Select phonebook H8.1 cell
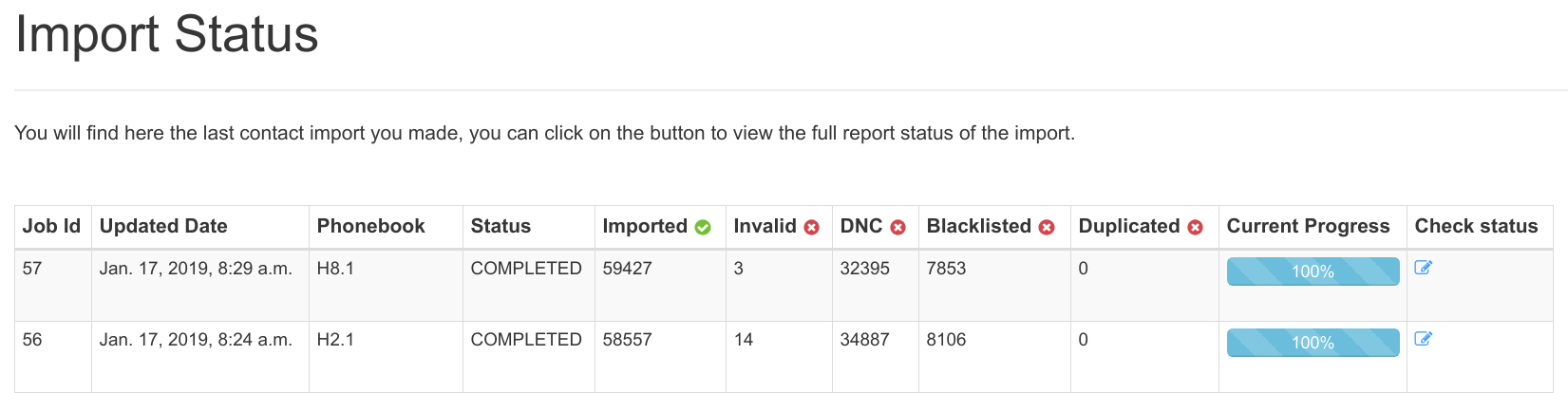The image size is (1568, 393). 335,269
